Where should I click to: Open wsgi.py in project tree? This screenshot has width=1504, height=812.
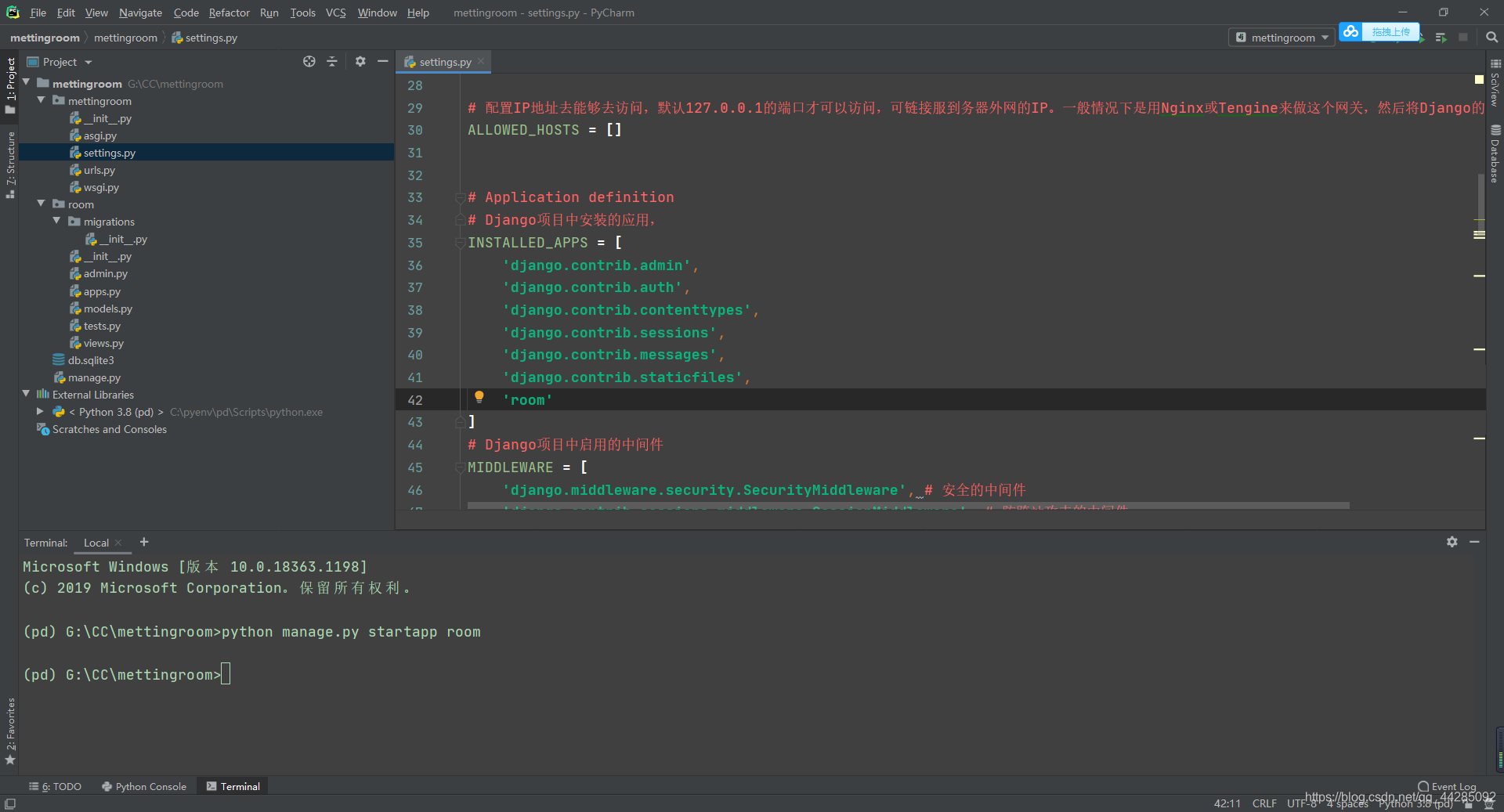pos(101,187)
